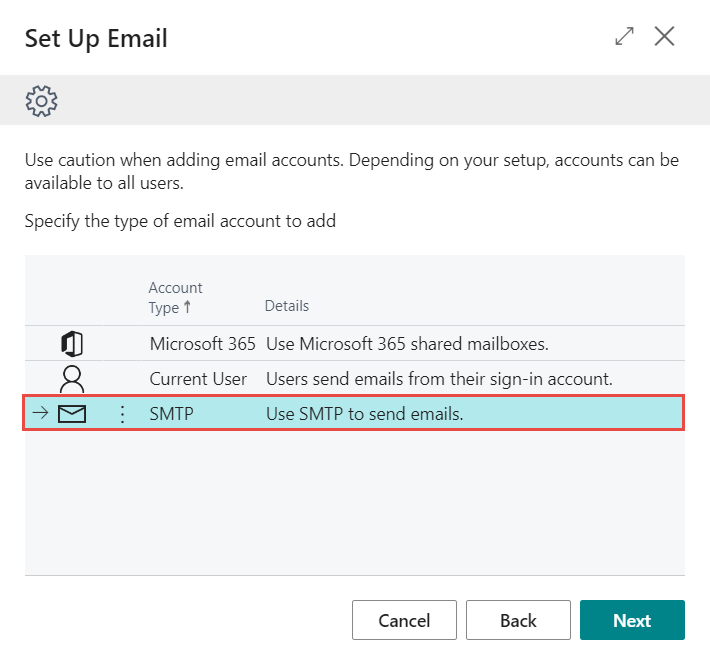
Task: Open the Details column header menu
Action: pos(287,306)
